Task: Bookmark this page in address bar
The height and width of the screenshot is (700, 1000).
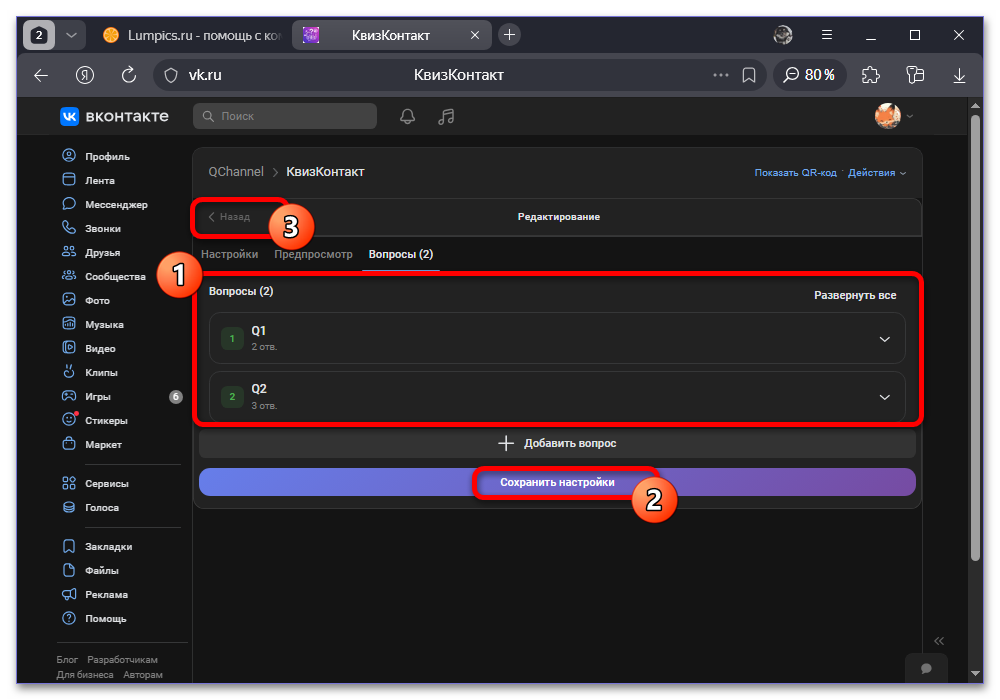Action: pos(749,75)
